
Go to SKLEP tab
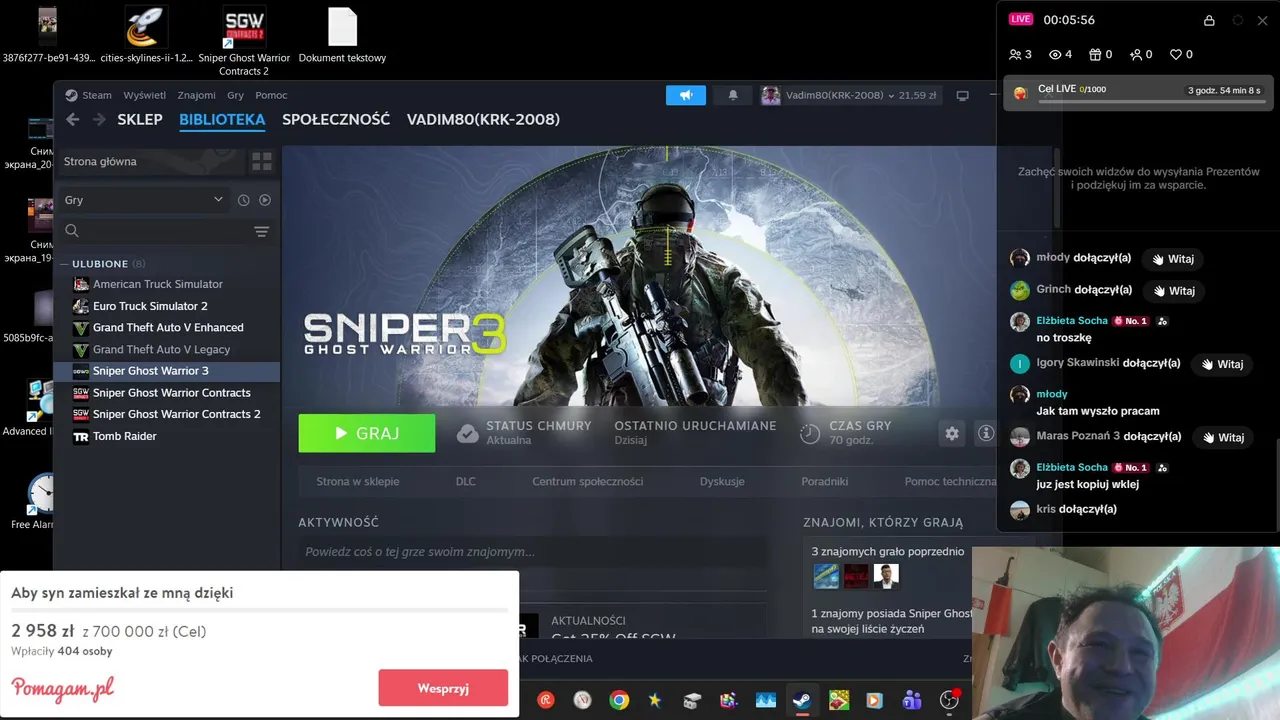coord(140,119)
